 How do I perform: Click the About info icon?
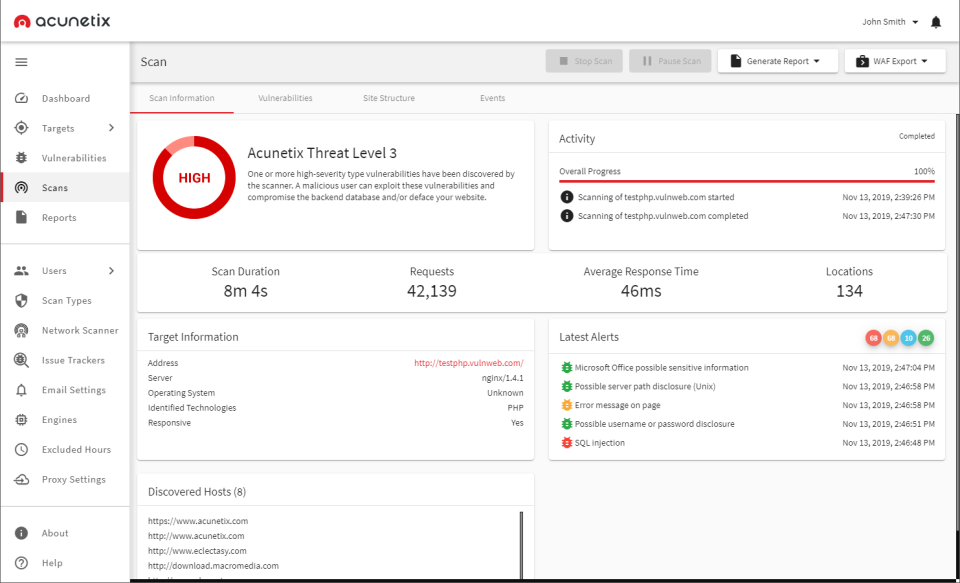(21, 533)
